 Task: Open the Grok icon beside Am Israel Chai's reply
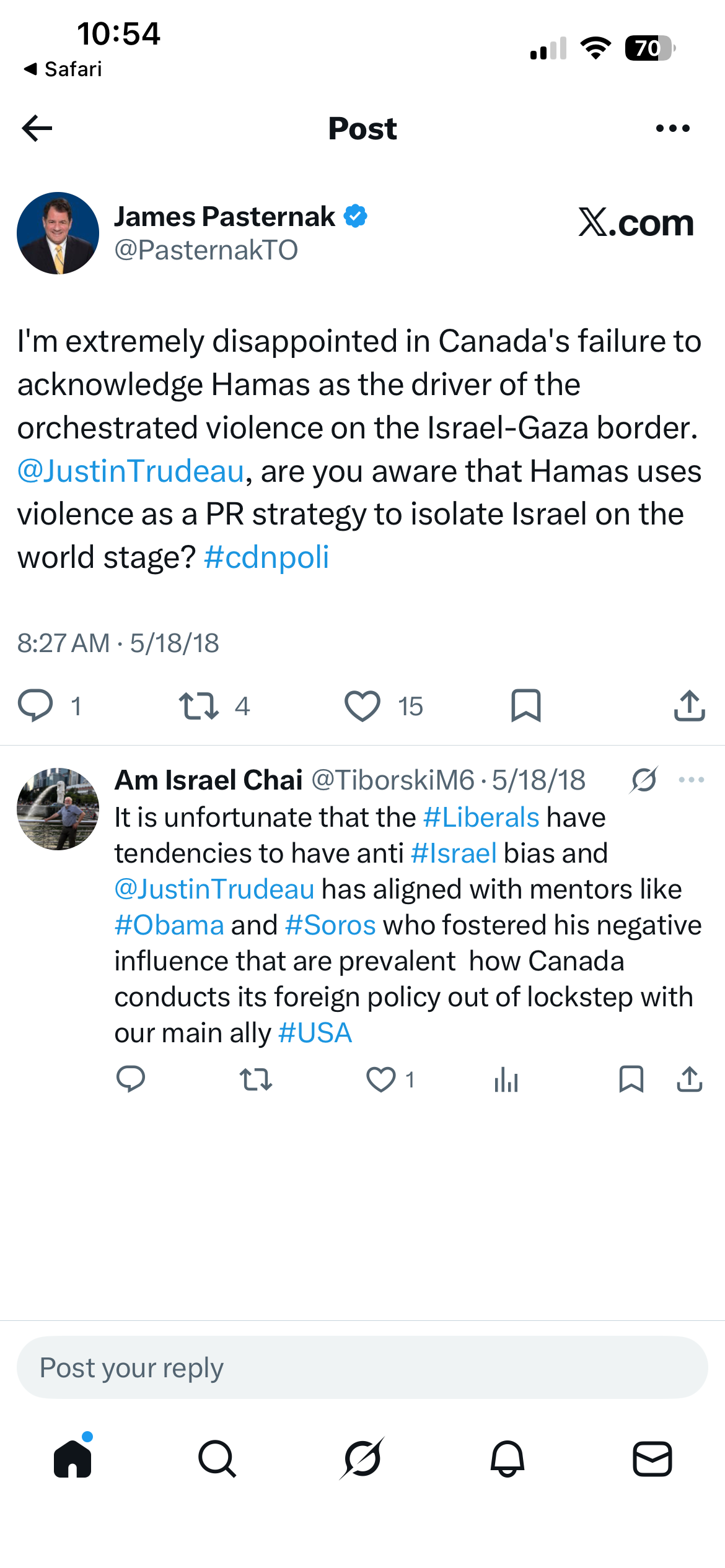click(x=644, y=780)
